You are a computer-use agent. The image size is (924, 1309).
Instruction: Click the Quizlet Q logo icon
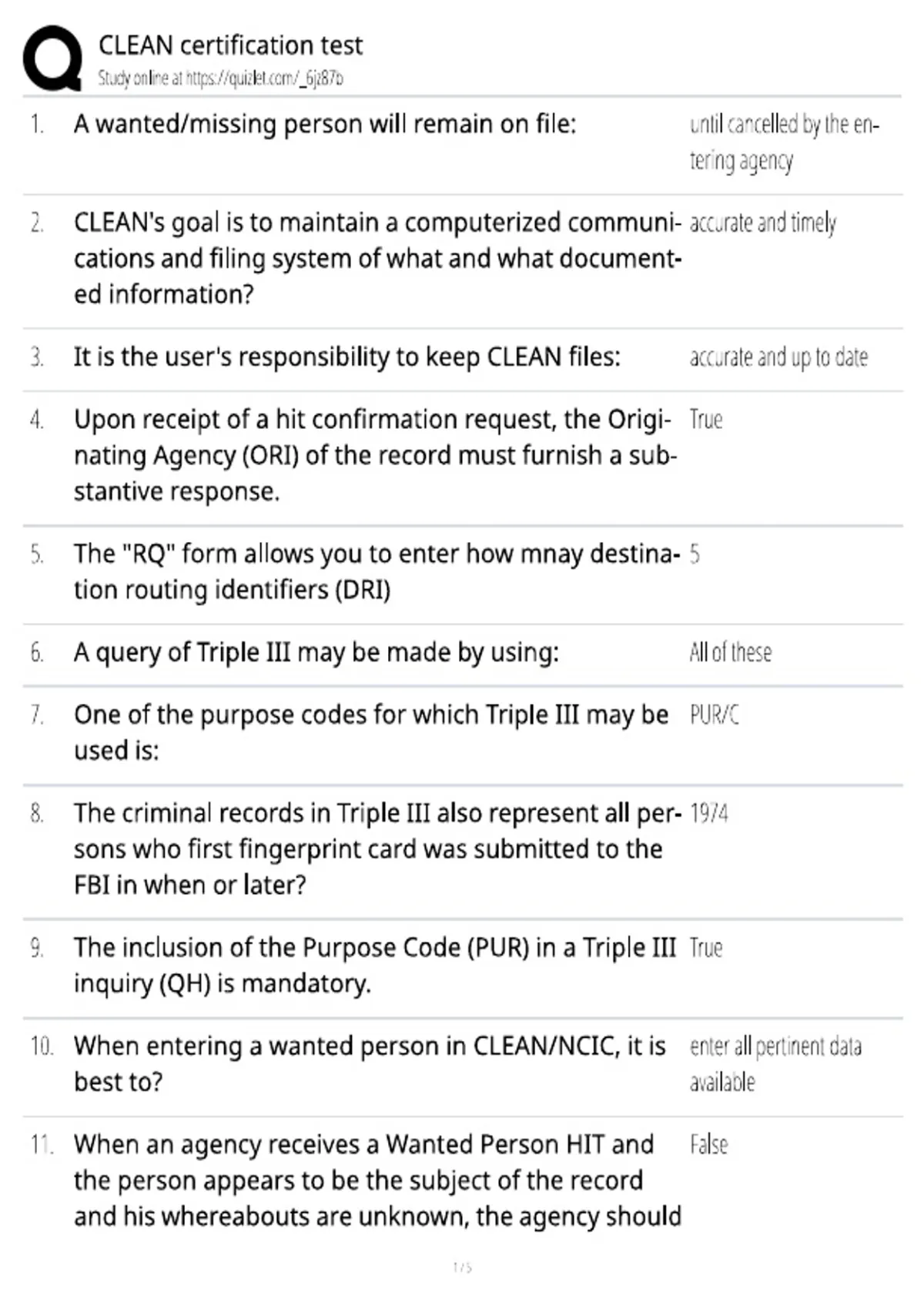coord(52,59)
